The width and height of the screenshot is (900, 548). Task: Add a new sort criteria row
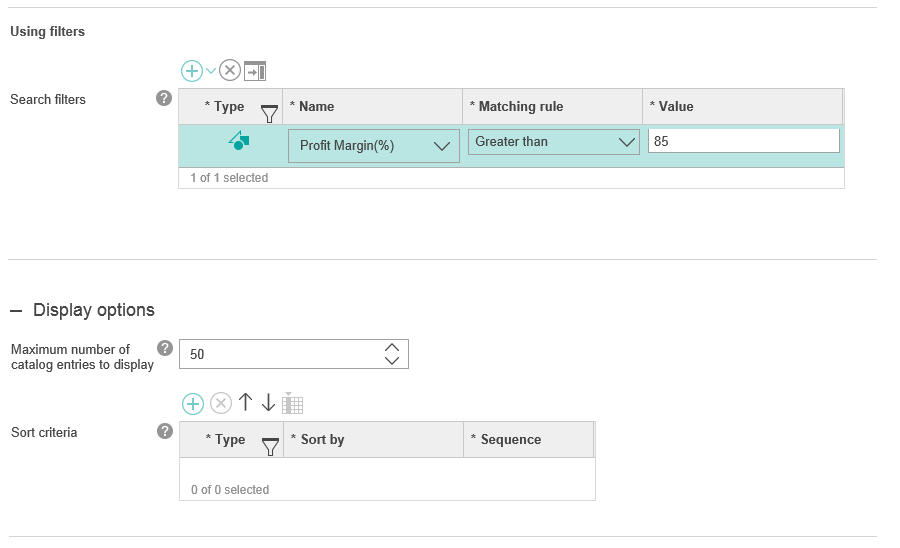click(x=192, y=403)
